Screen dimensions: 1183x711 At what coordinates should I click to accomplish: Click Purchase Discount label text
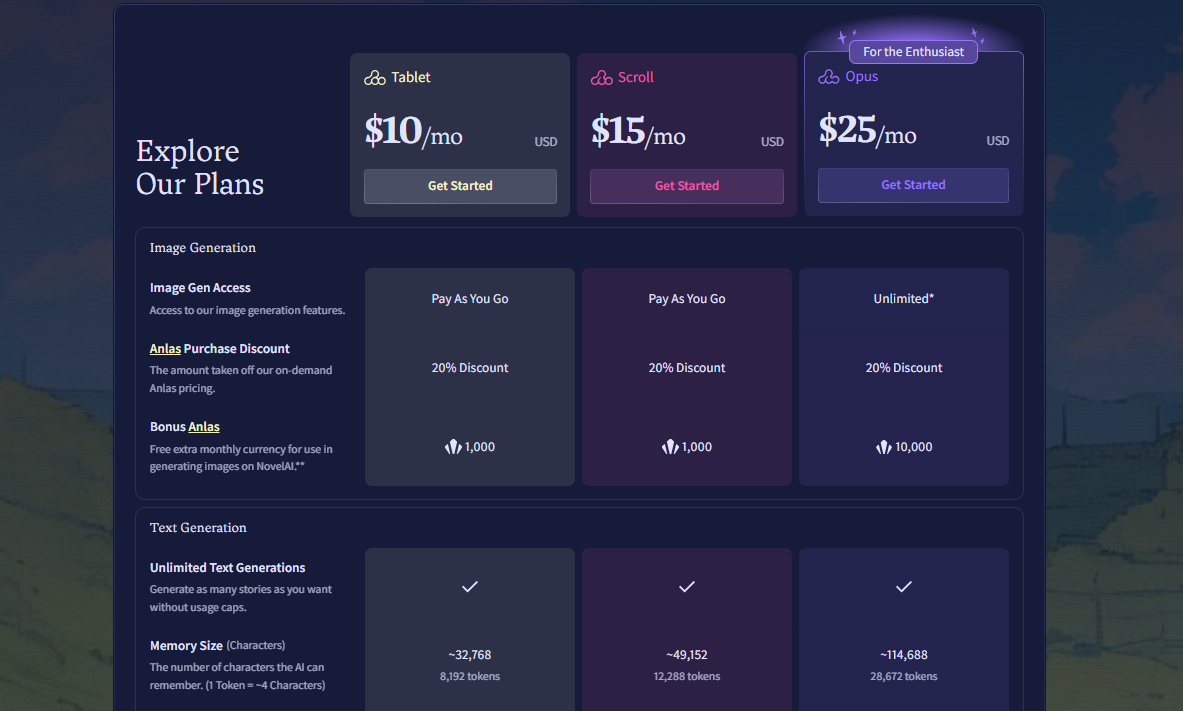point(237,349)
